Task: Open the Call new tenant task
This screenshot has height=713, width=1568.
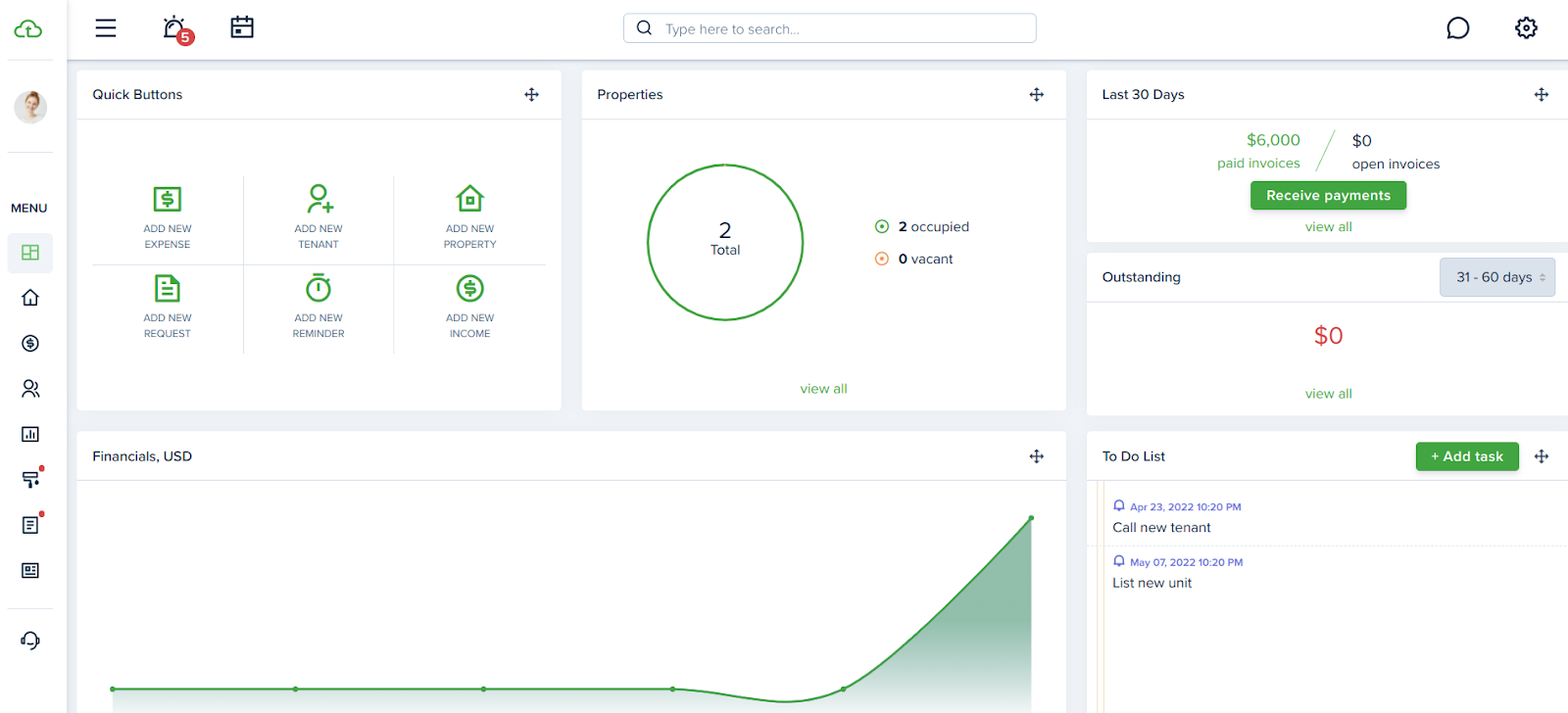Action: pyautogui.click(x=1161, y=528)
